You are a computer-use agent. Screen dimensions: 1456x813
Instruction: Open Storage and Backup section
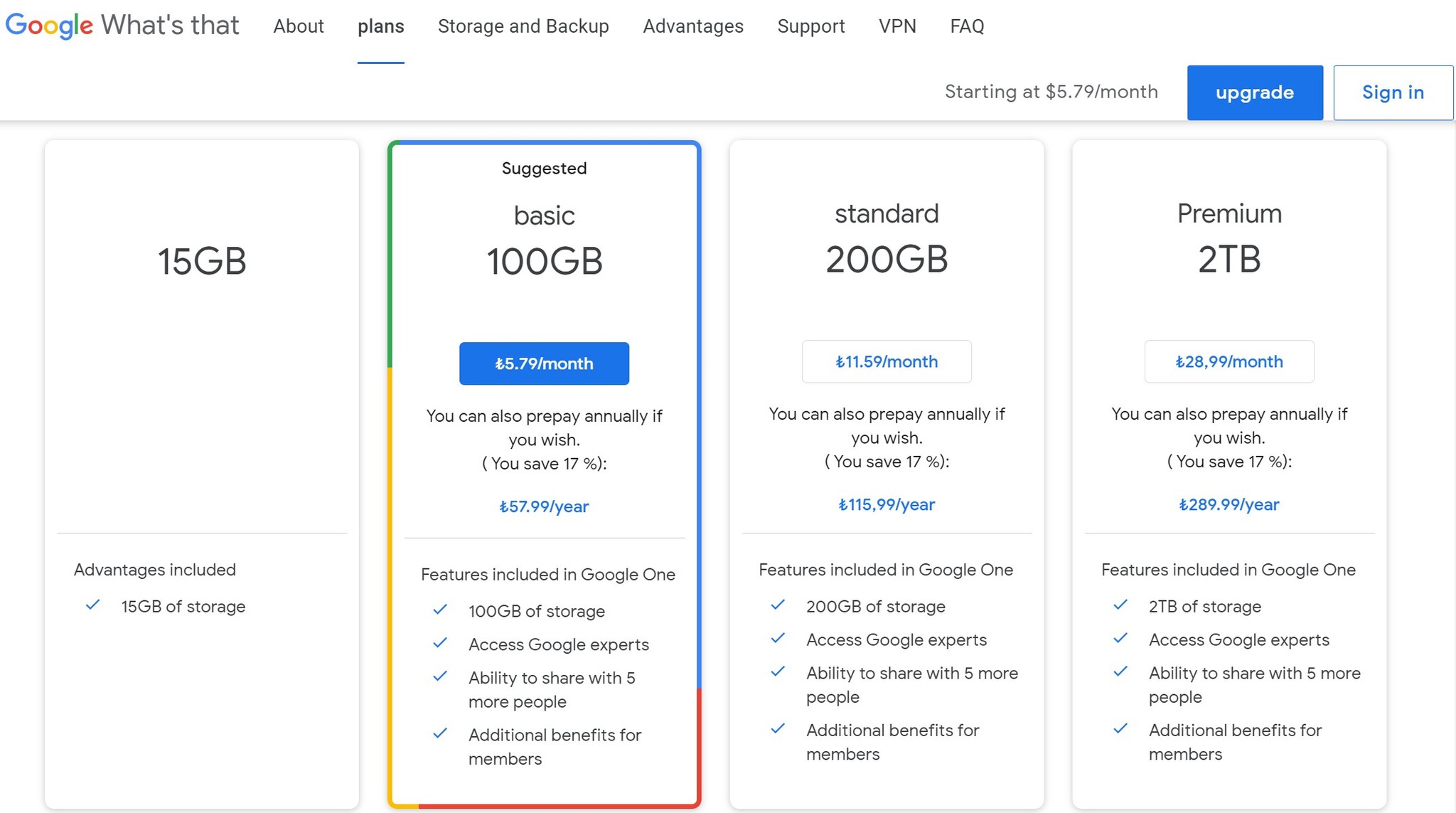click(x=523, y=26)
